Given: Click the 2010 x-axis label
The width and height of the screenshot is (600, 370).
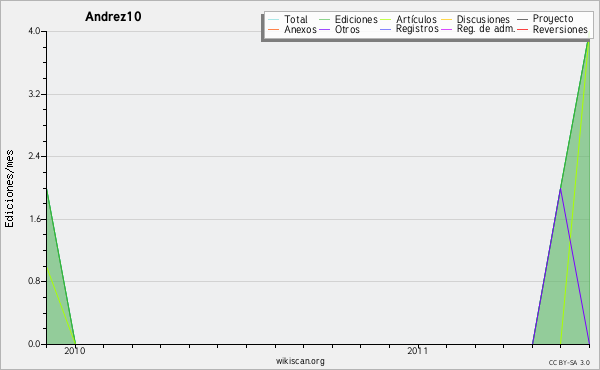Looking at the screenshot, I should (75, 351).
